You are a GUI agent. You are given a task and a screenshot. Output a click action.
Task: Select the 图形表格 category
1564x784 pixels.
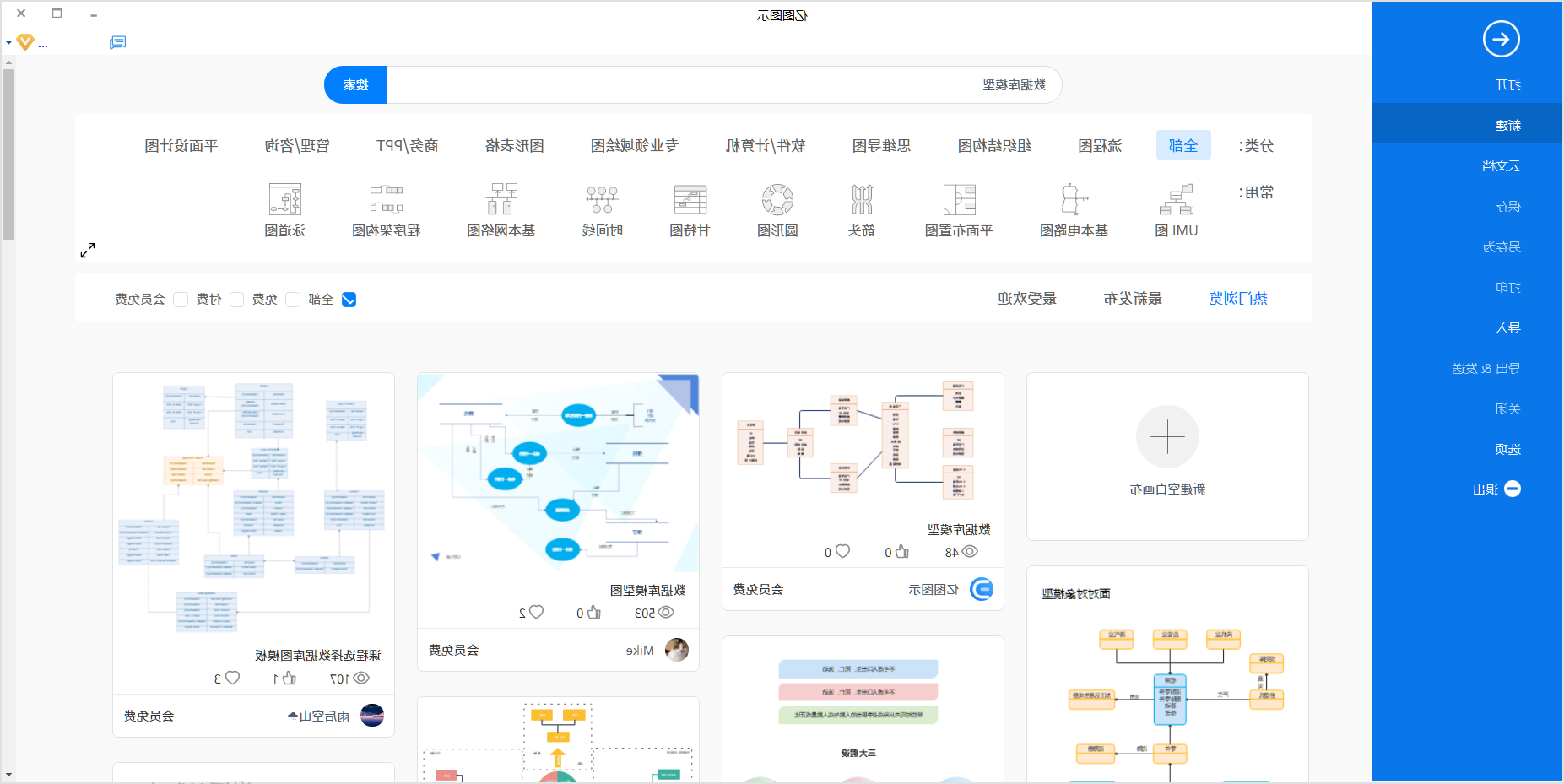click(515, 146)
